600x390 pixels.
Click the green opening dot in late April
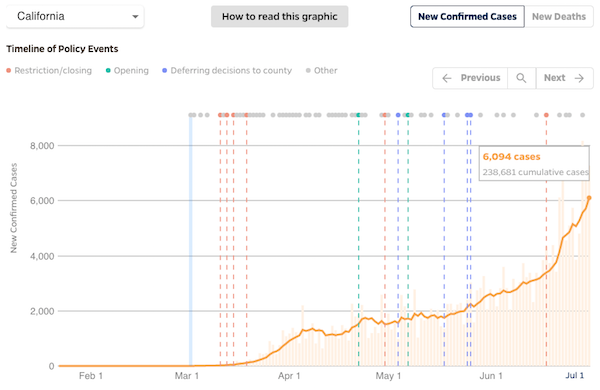pos(359,115)
